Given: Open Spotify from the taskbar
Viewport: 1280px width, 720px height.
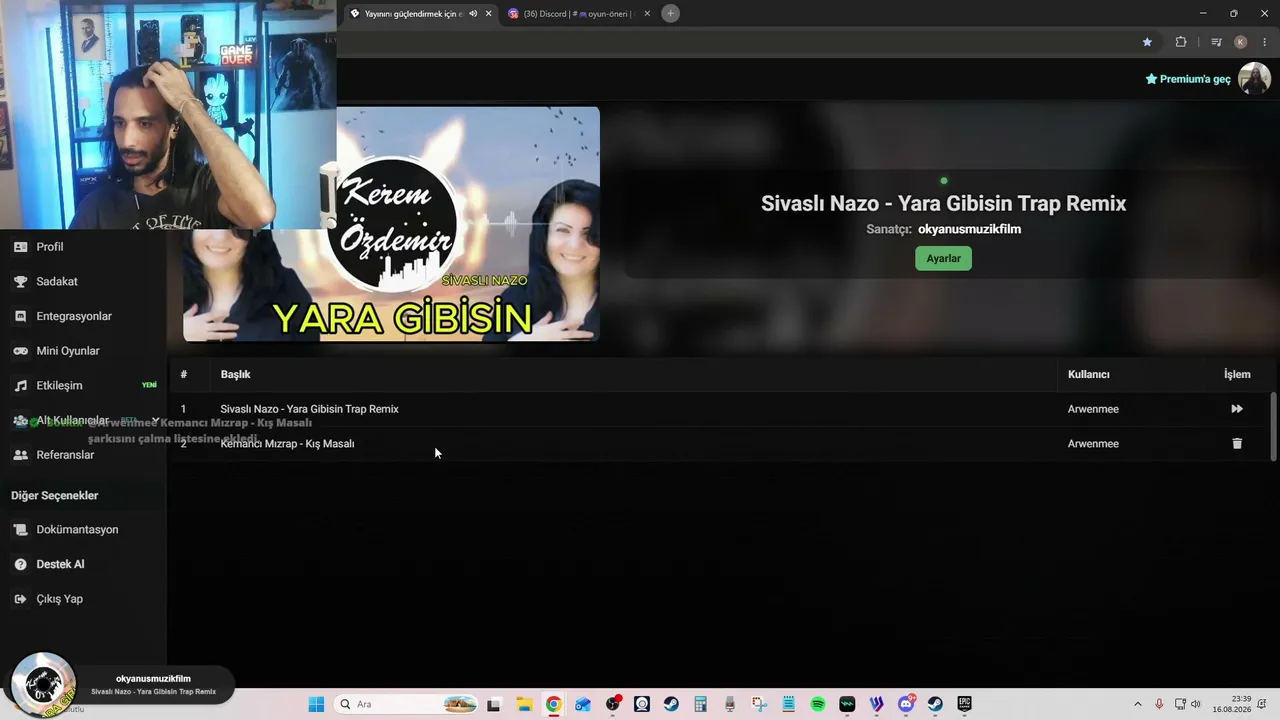Looking at the screenshot, I should tap(818, 704).
